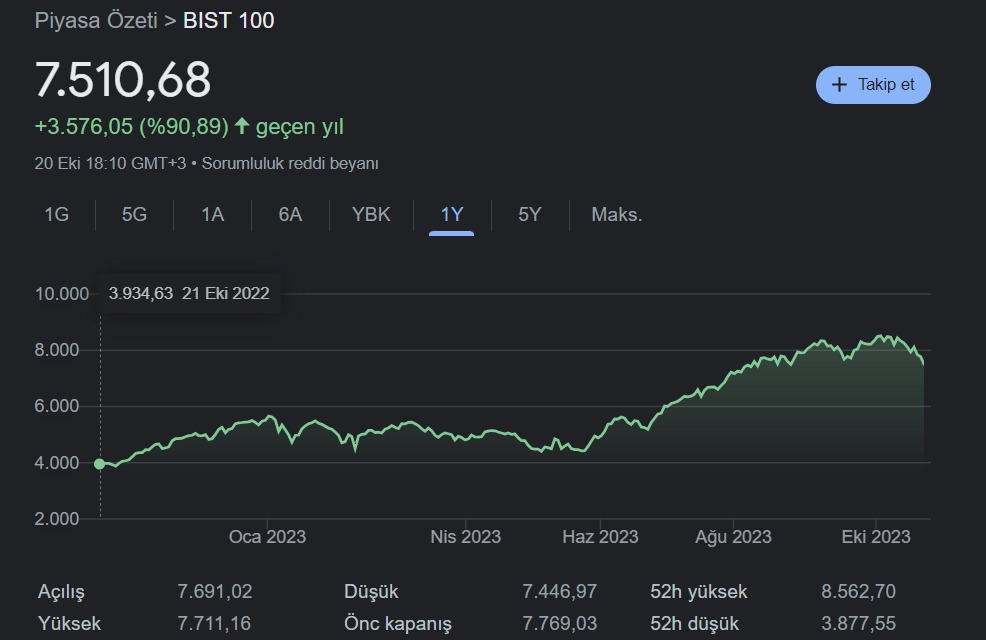
Task: Click the Takip et follow button
Action: [x=873, y=85]
